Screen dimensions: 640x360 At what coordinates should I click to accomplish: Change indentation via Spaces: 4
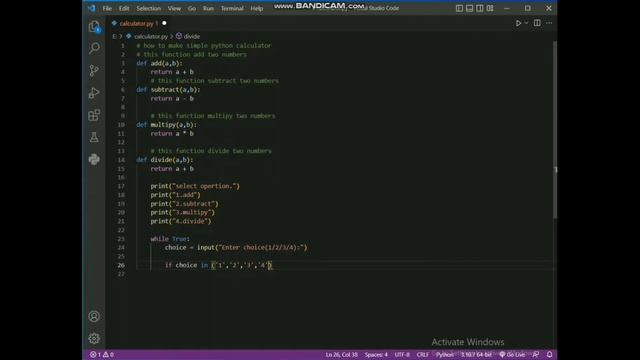click(376, 355)
